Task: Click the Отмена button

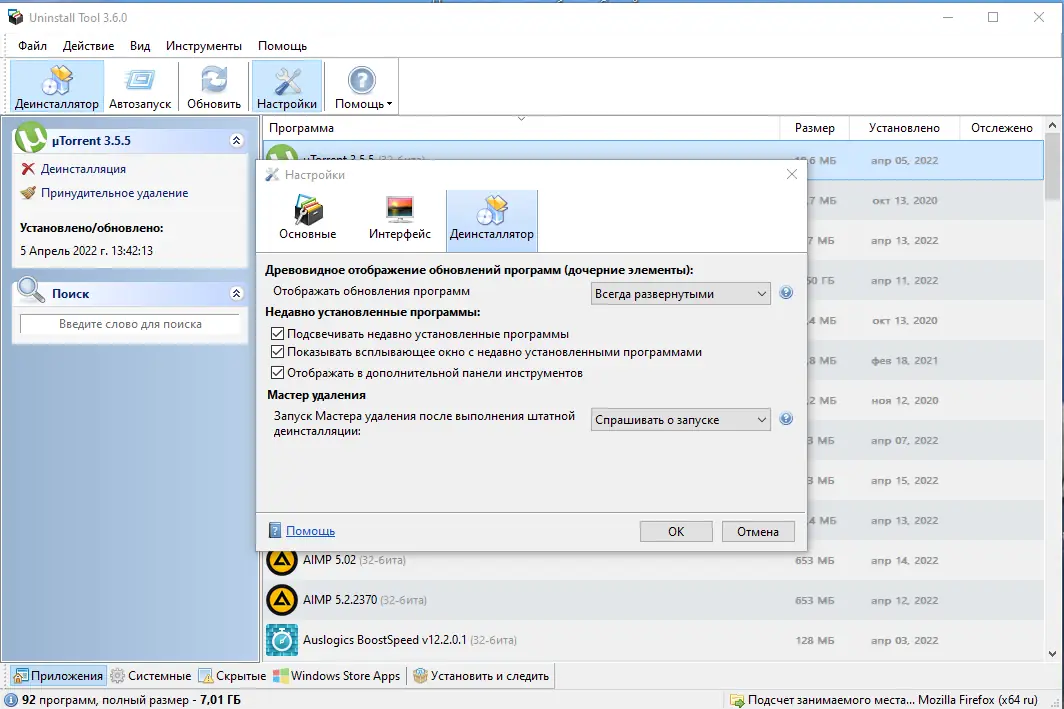Action: (x=757, y=531)
